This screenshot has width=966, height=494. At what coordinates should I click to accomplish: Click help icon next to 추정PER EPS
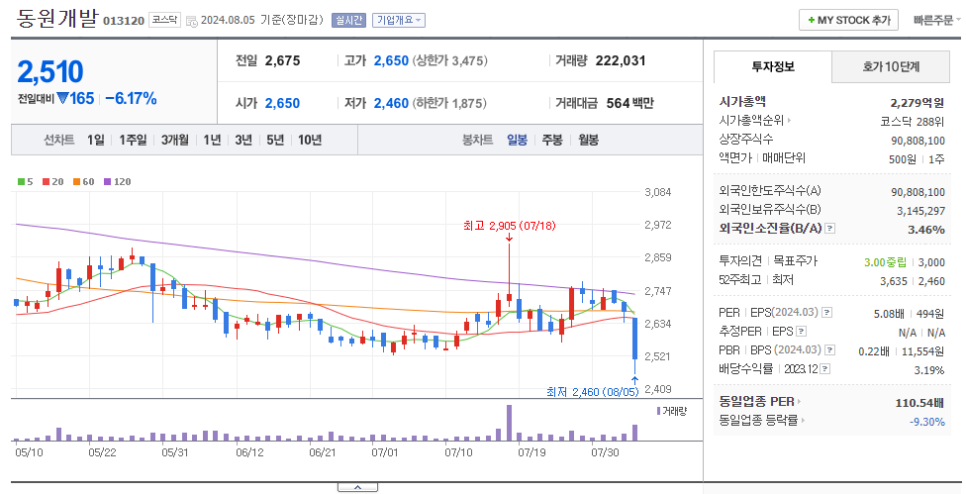point(801,331)
